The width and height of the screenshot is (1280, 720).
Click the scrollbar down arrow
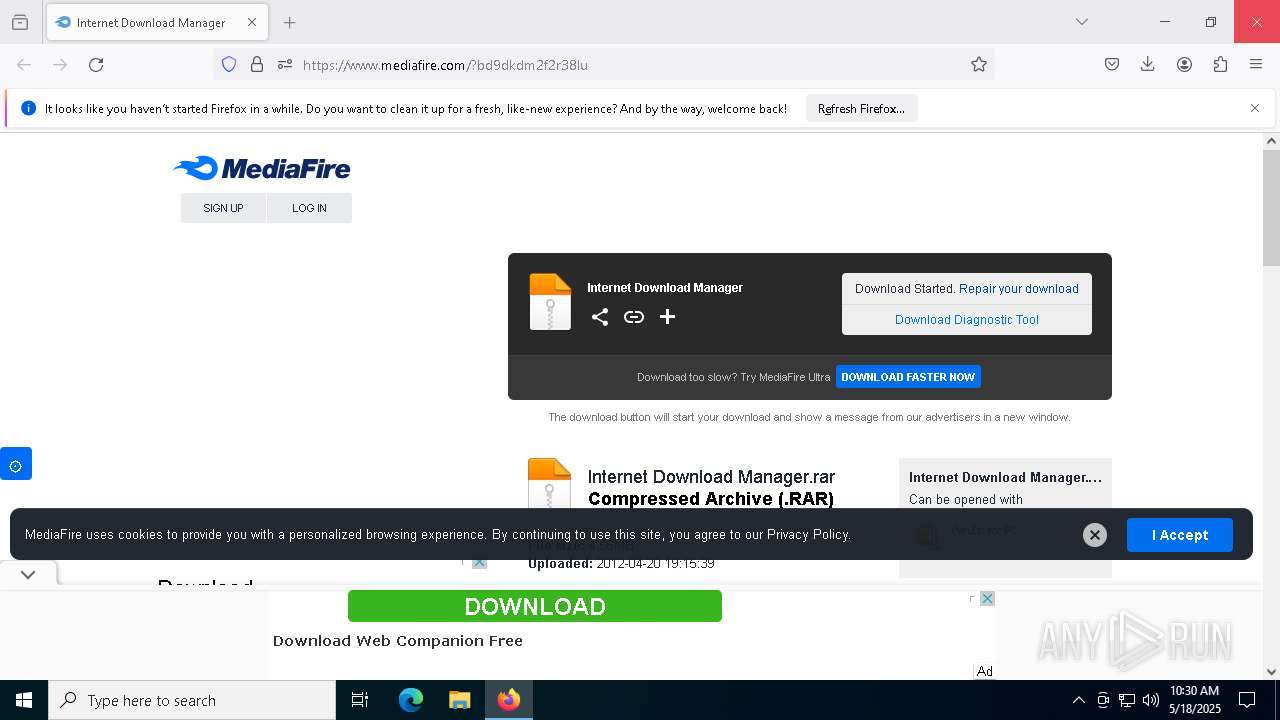click(1271, 672)
